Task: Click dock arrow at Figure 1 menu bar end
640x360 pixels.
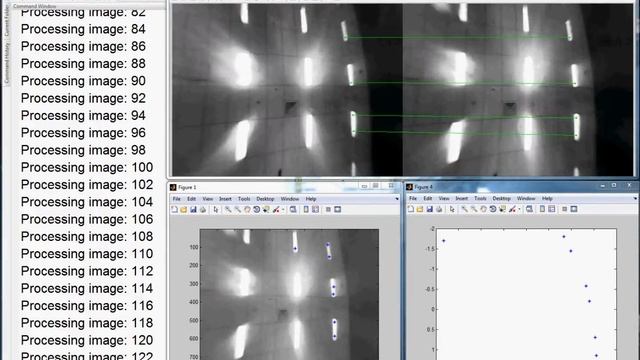Action: pyautogui.click(x=397, y=199)
